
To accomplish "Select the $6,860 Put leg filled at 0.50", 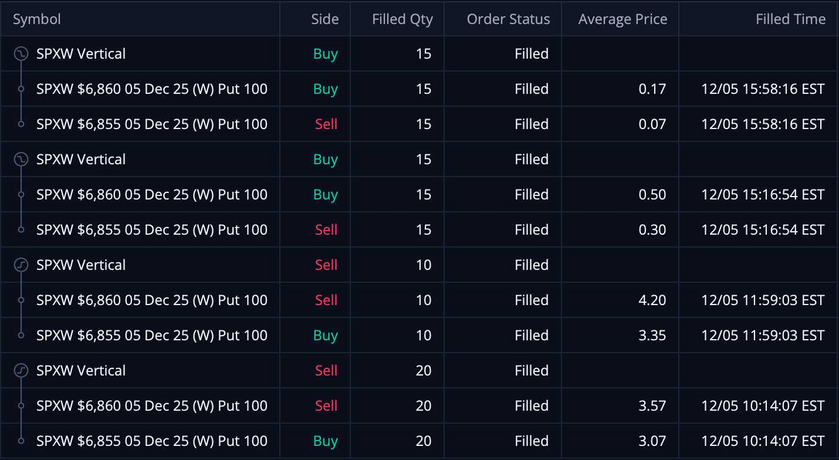I will click(151, 194).
